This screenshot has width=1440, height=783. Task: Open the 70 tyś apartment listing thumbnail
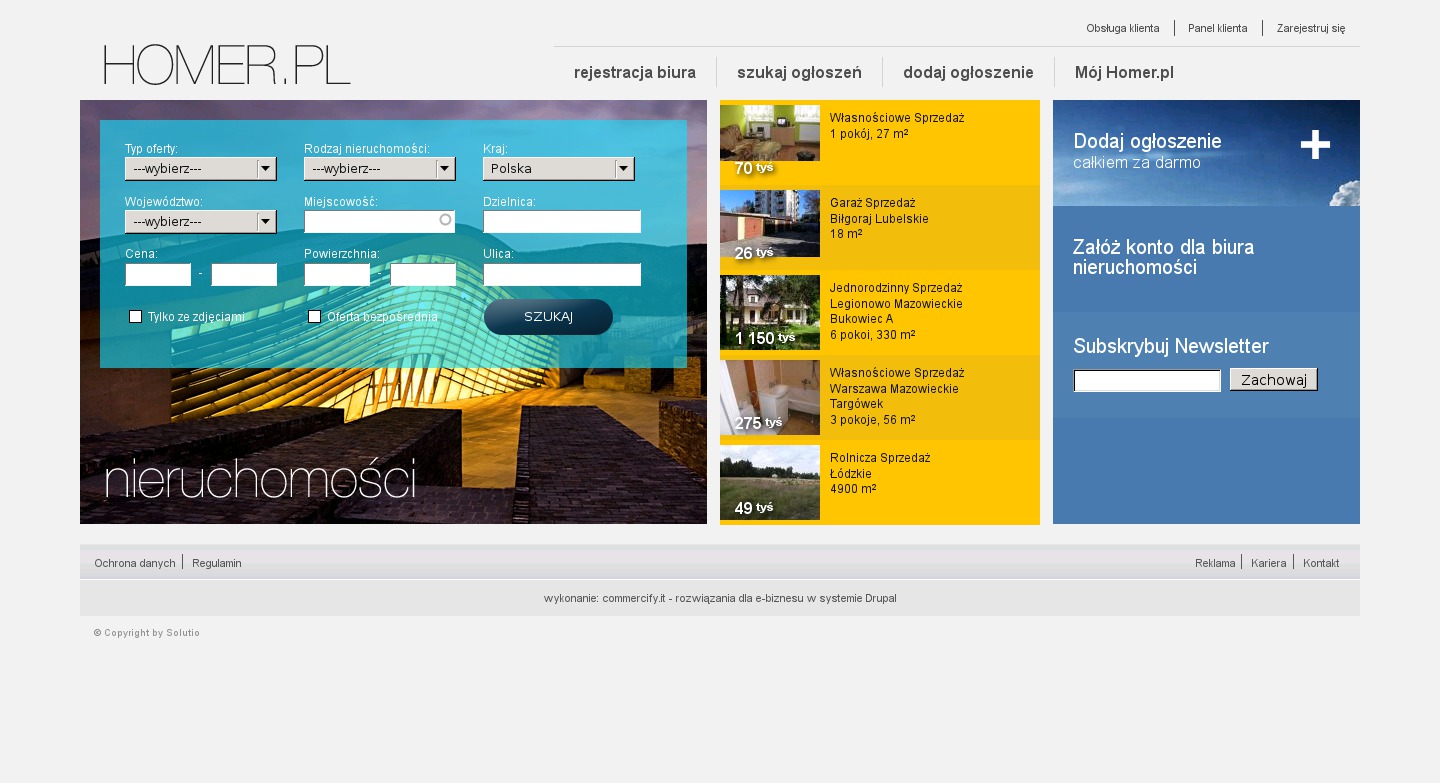[x=769, y=142]
